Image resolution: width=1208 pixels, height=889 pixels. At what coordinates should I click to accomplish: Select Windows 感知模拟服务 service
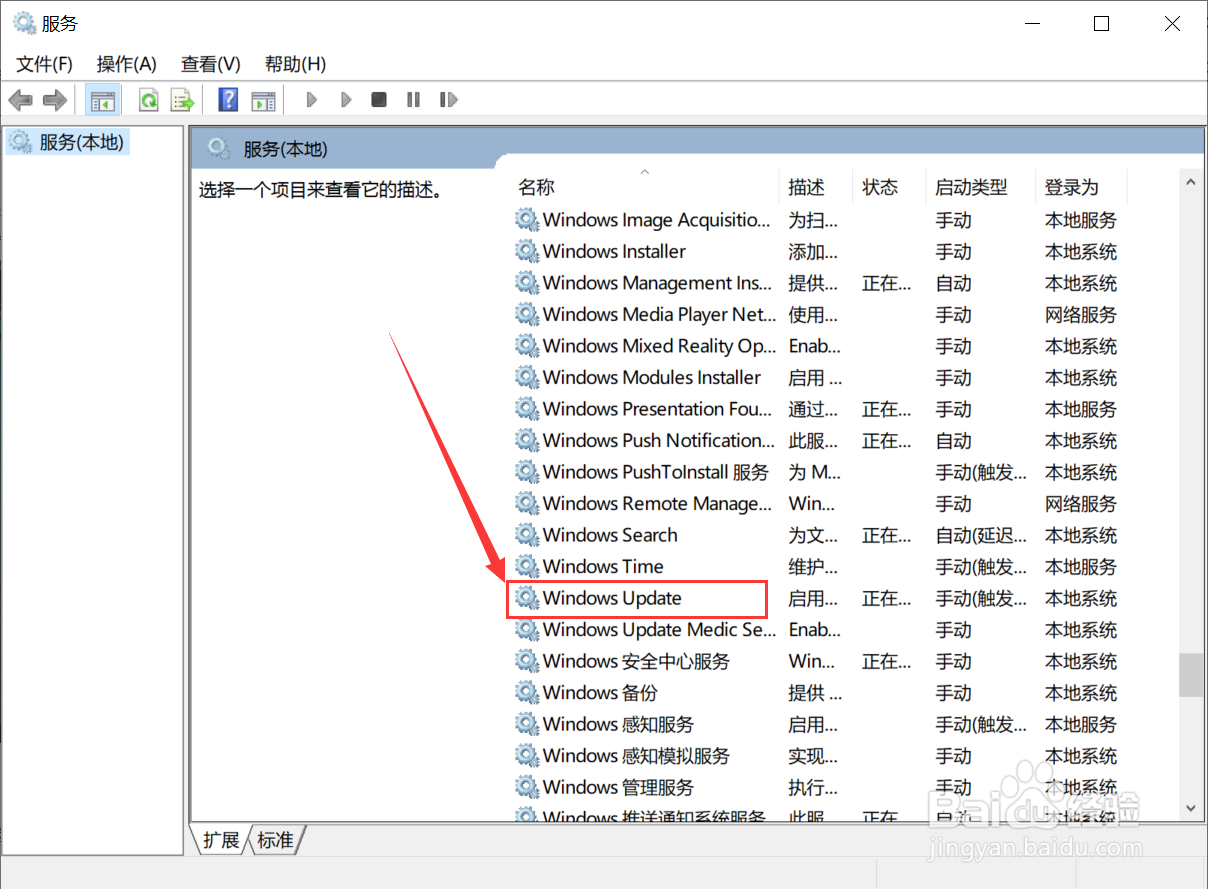point(636,755)
